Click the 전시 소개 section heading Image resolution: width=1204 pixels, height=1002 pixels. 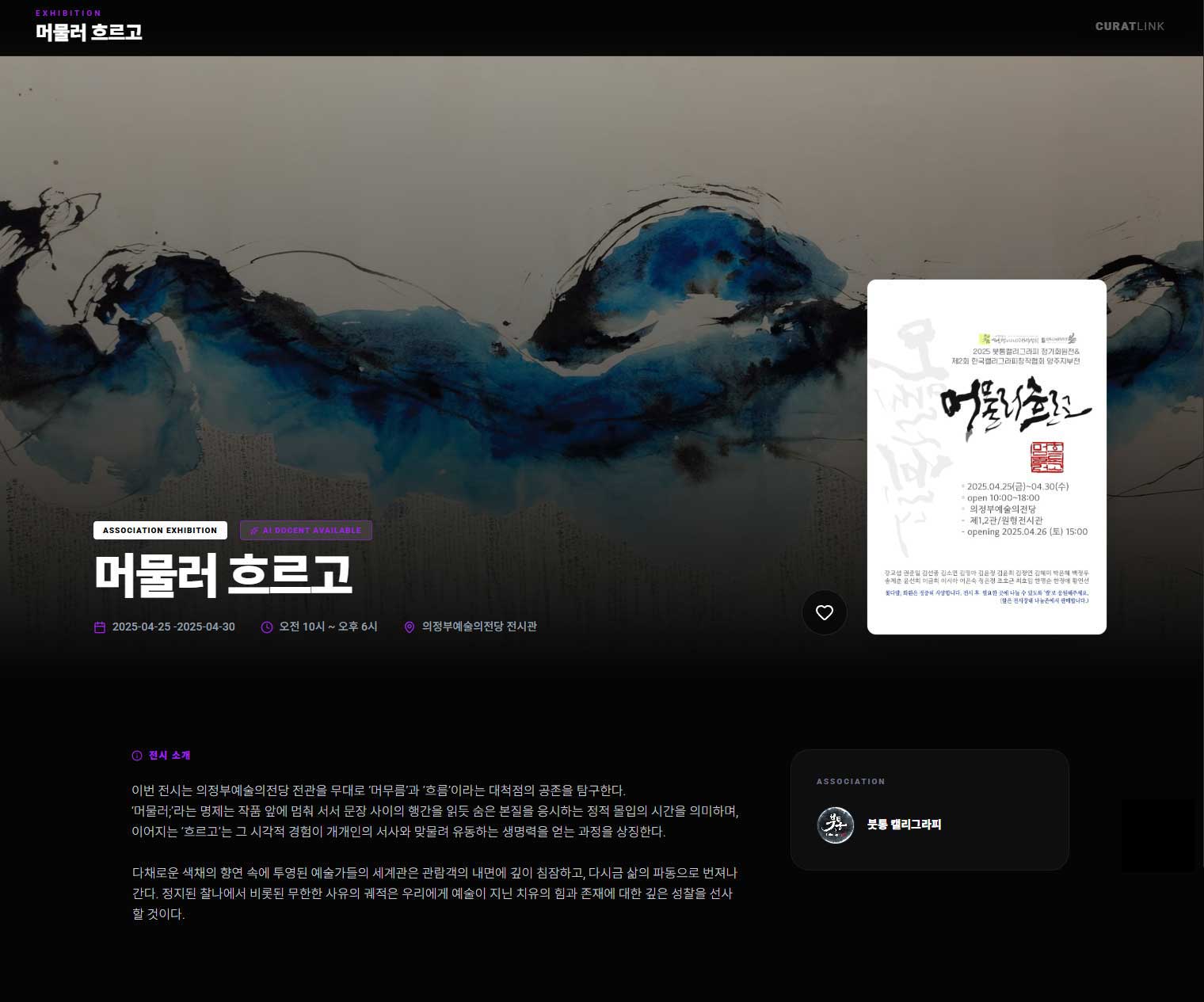pyautogui.click(x=170, y=756)
